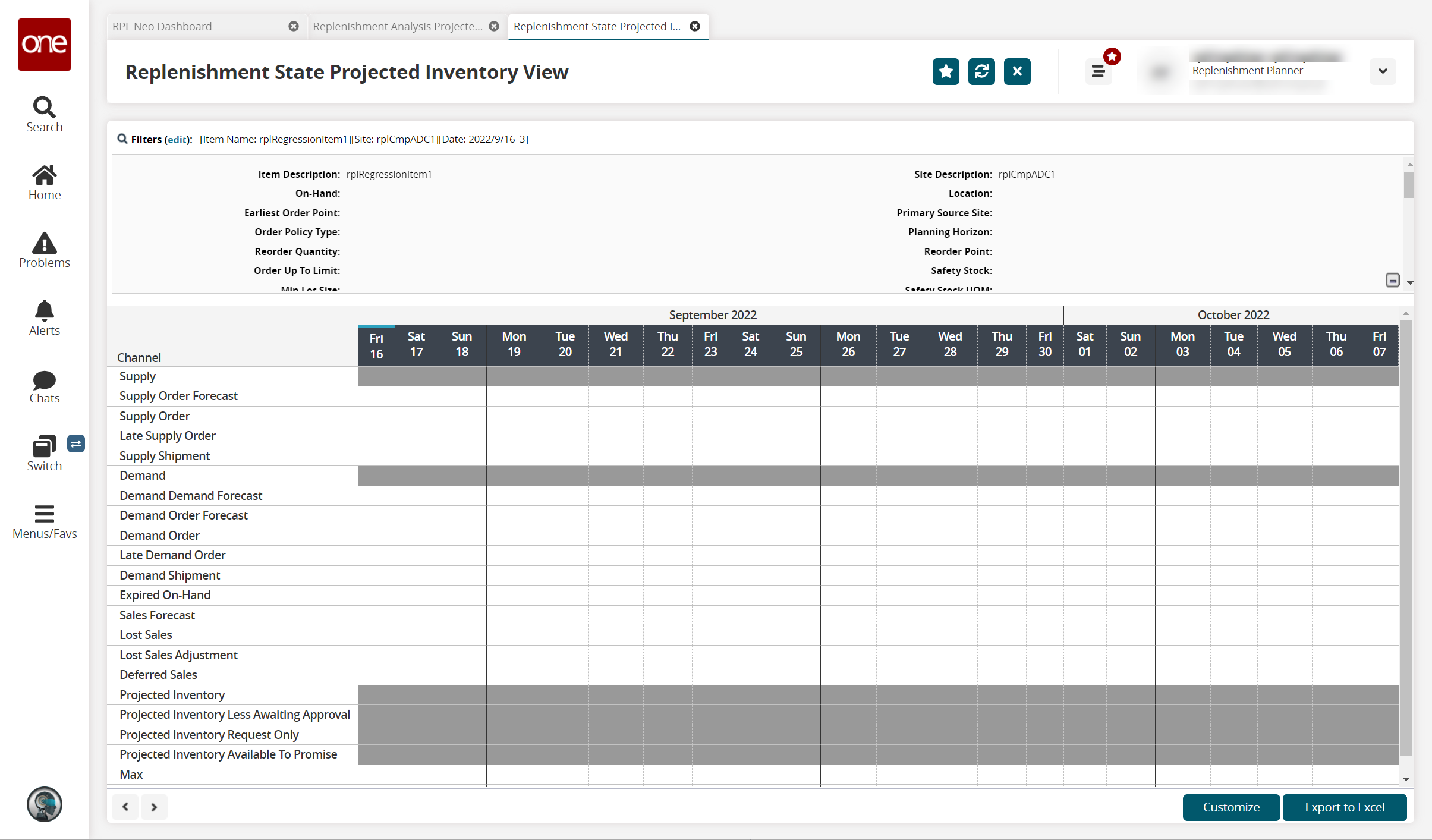Click the teal X close report button
Image resolution: width=1432 pixels, height=840 pixels.
tap(1016, 72)
